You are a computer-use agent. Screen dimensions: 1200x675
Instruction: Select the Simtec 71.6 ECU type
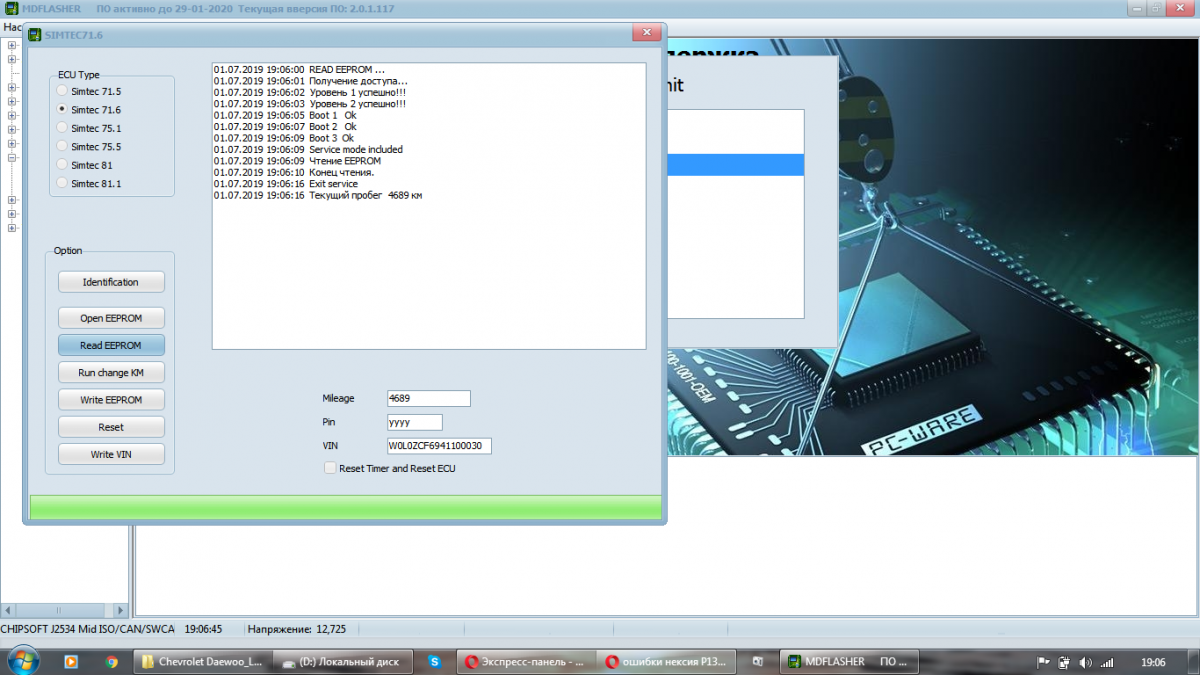tap(63, 109)
